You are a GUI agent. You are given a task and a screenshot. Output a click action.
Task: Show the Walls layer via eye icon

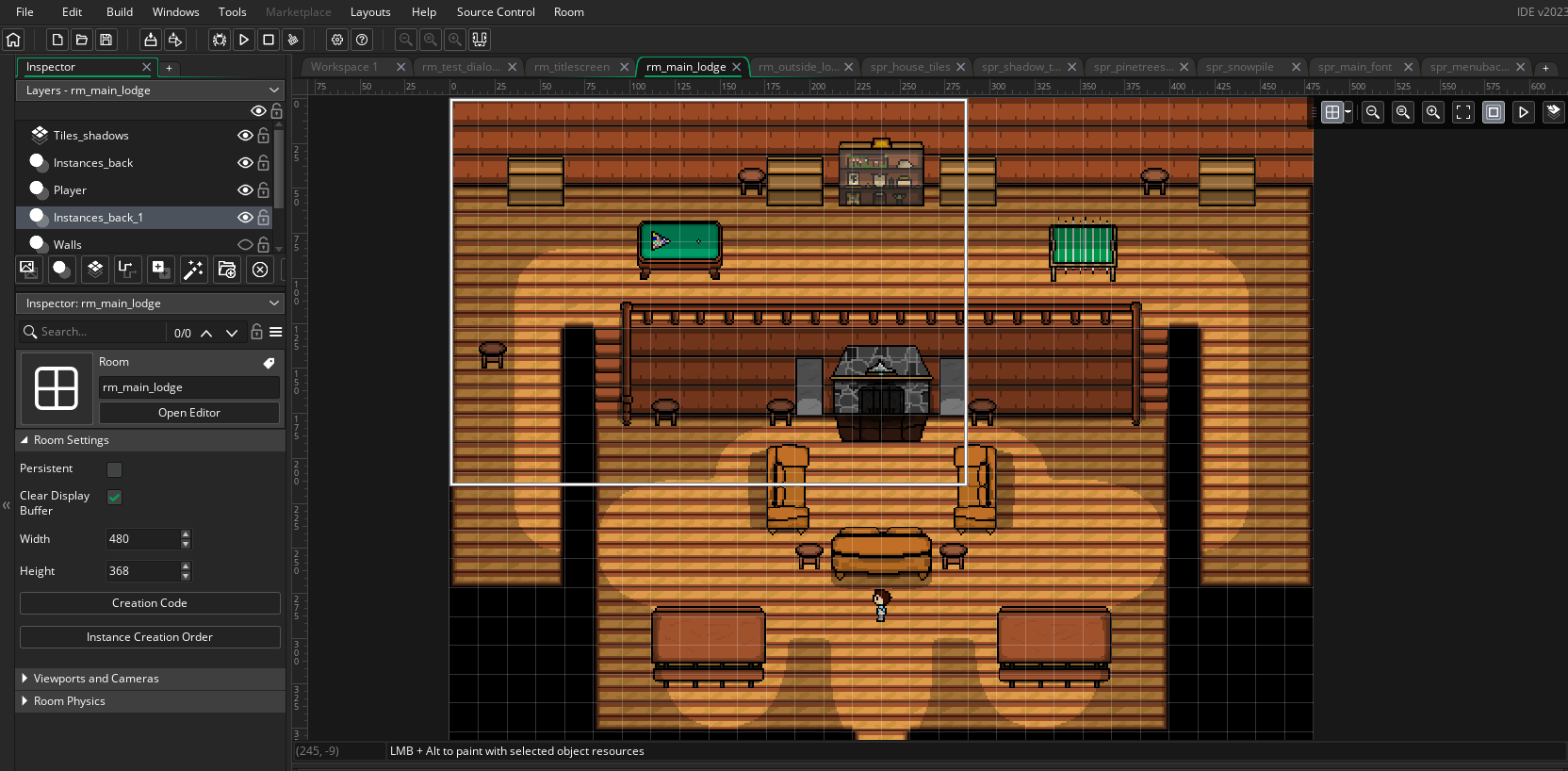click(x=245, y=245)
